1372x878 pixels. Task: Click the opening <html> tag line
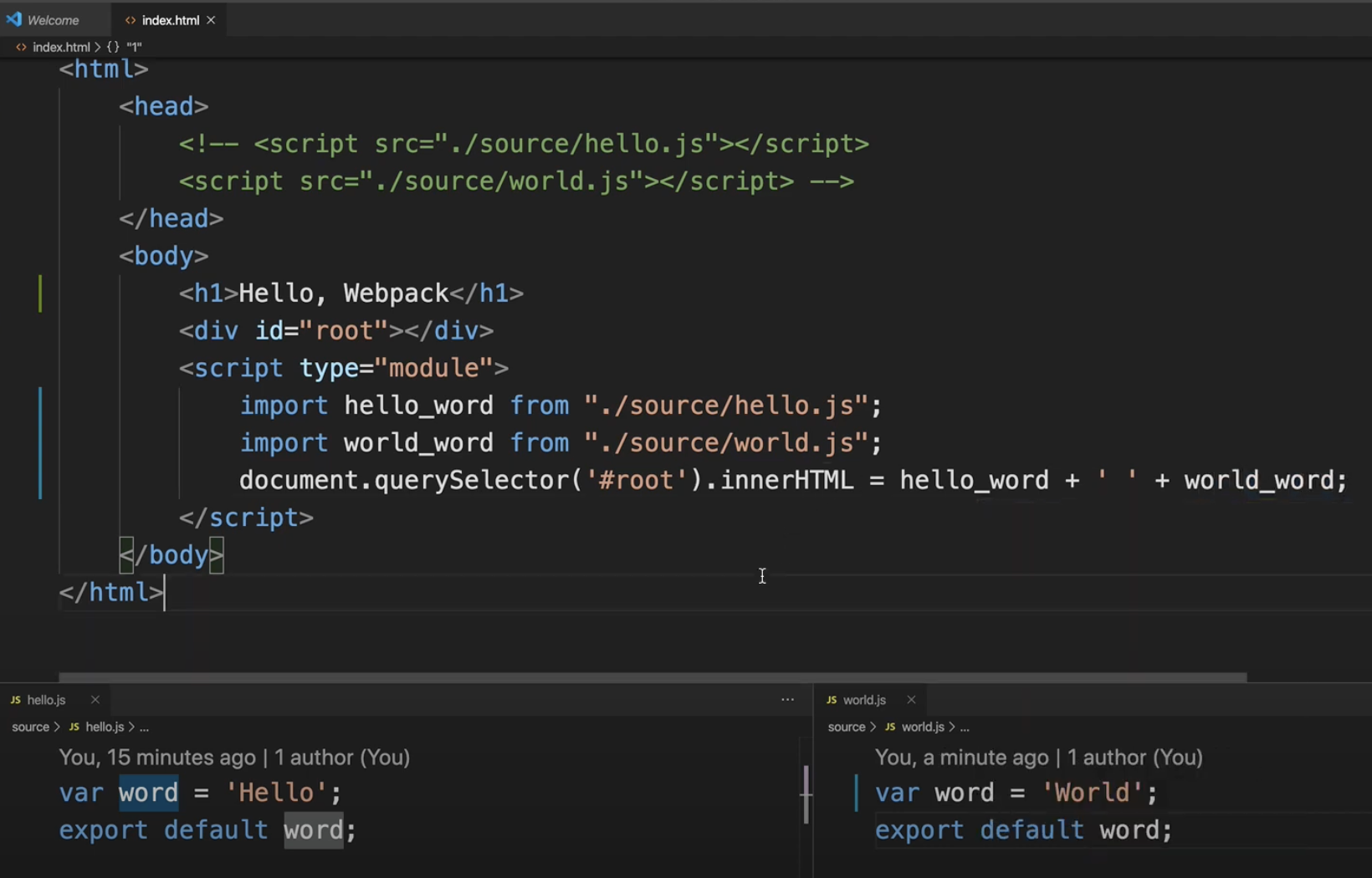(104, 69)
